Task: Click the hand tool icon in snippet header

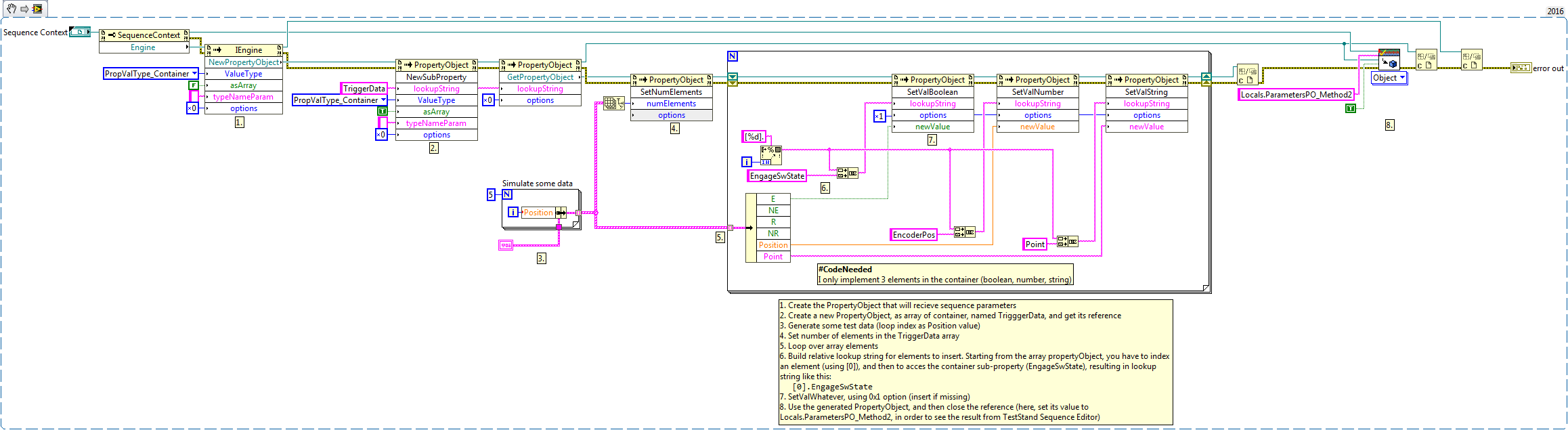Action: [12, 9]
